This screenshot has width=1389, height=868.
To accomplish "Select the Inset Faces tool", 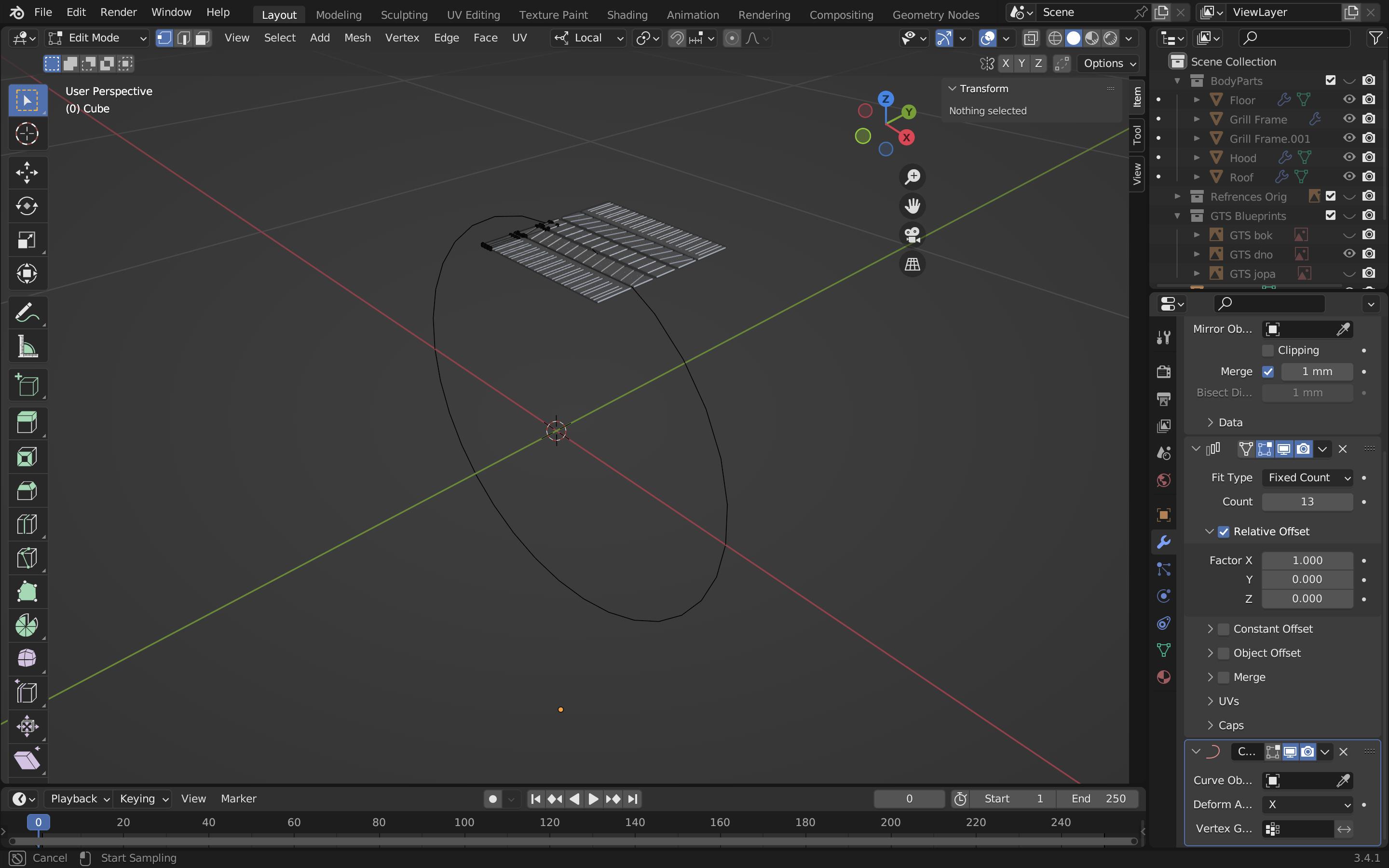I will 27,458.
